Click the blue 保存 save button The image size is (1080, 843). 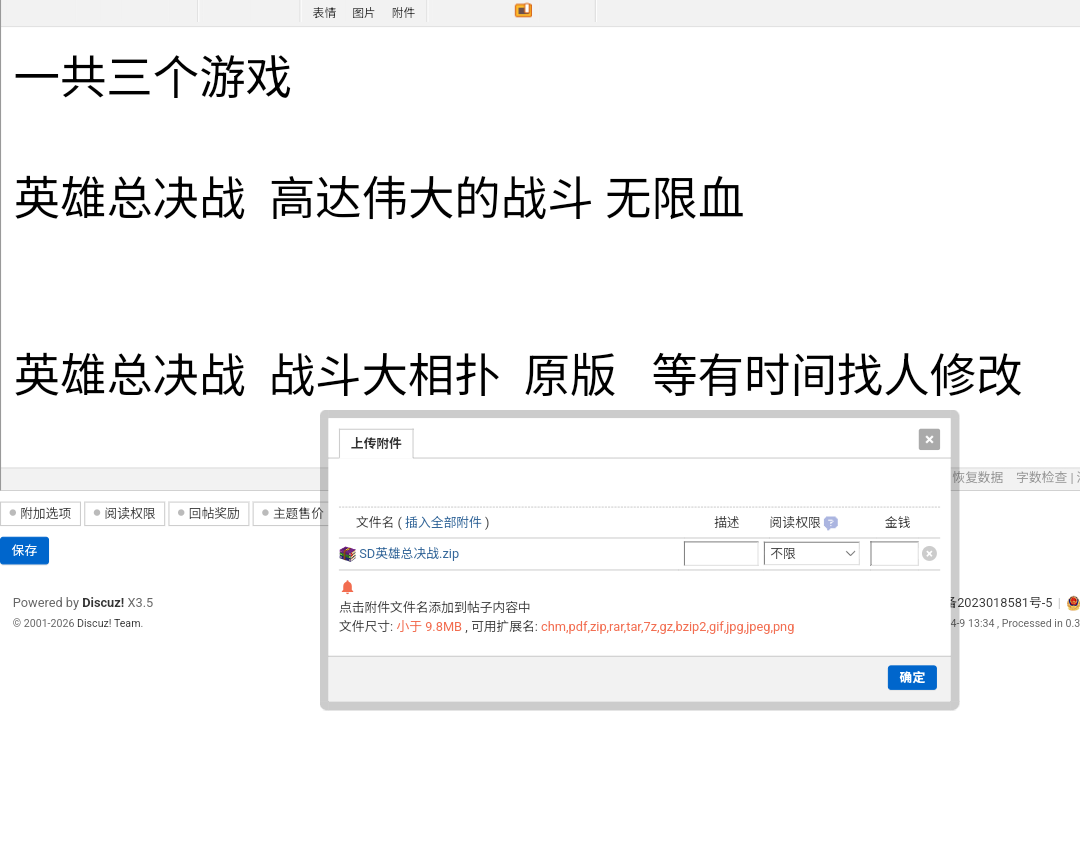[24, 550]
